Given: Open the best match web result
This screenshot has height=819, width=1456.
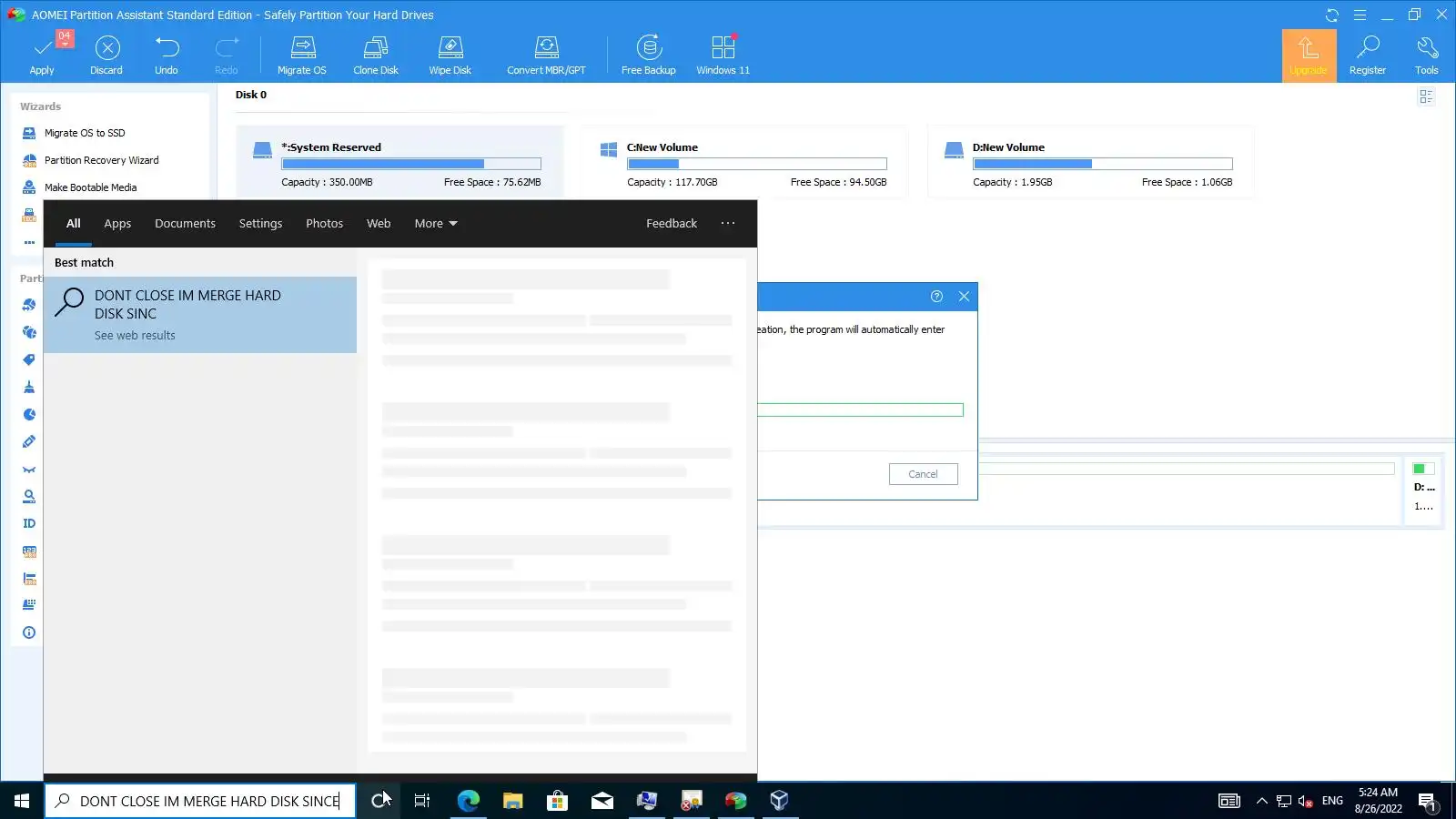Looking at the screenshot, I should point(200,315).
